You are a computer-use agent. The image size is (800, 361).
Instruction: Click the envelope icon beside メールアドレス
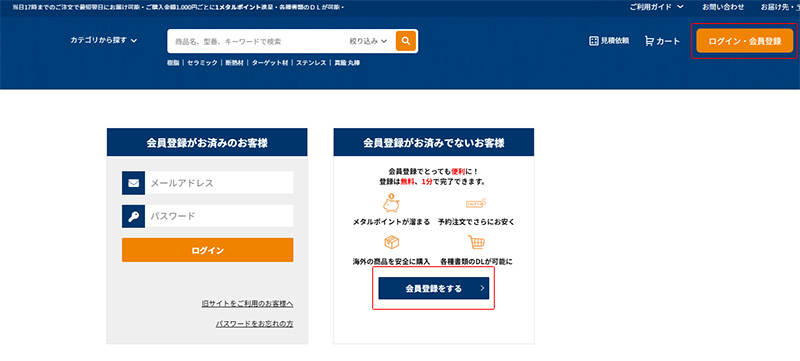click(x=133, y=183)
